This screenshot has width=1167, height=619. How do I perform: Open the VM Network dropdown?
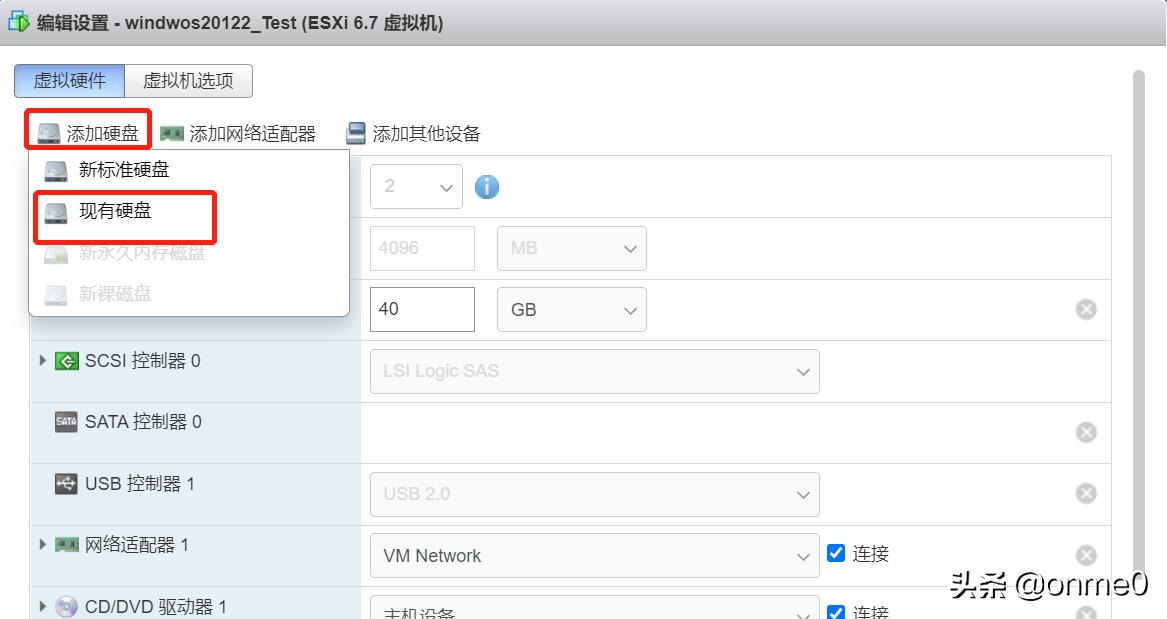tap(595, 555)
